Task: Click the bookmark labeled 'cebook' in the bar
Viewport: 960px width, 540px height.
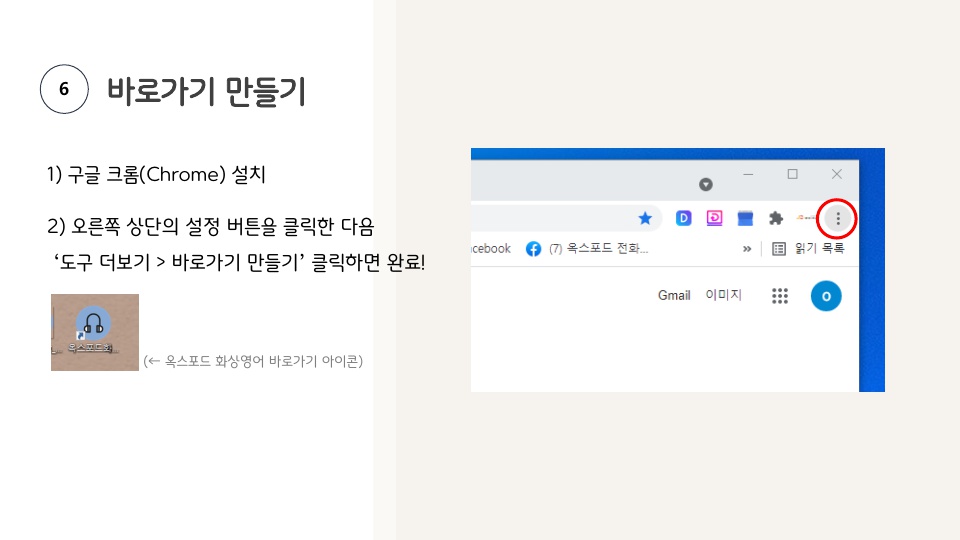Action: click(490, 249)
